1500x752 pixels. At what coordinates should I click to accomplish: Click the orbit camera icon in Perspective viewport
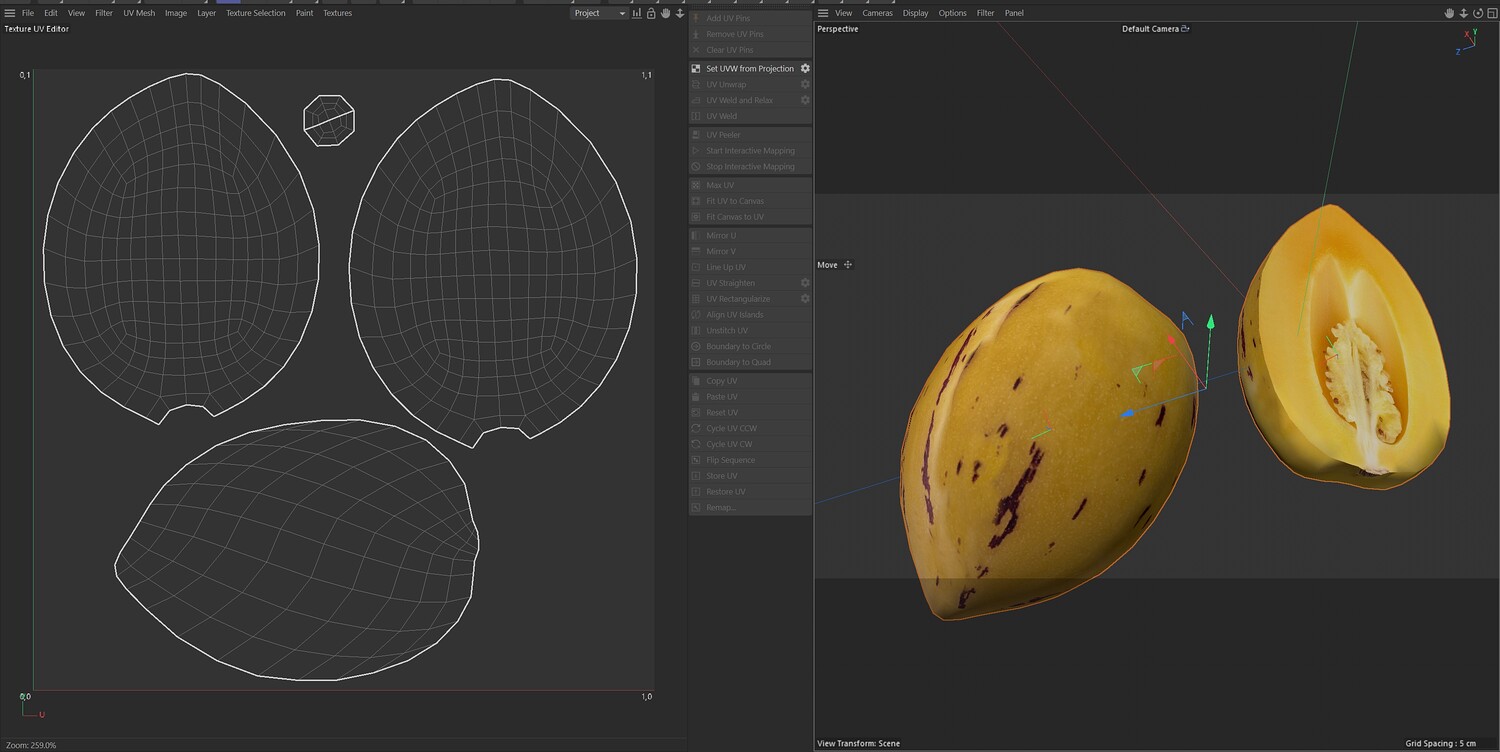point(1478,13)
